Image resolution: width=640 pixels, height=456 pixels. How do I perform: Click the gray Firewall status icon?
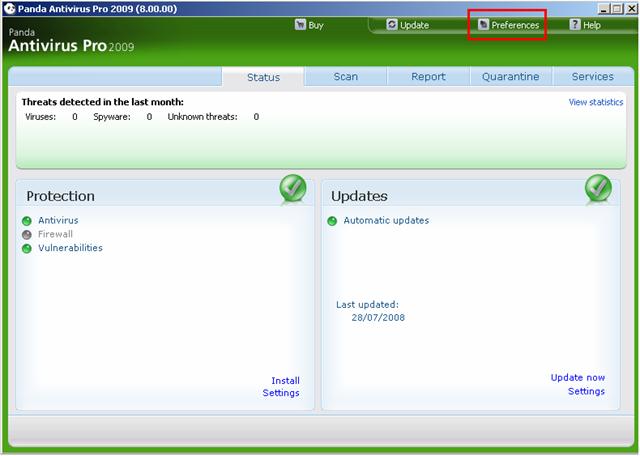[x=26, y=235]
